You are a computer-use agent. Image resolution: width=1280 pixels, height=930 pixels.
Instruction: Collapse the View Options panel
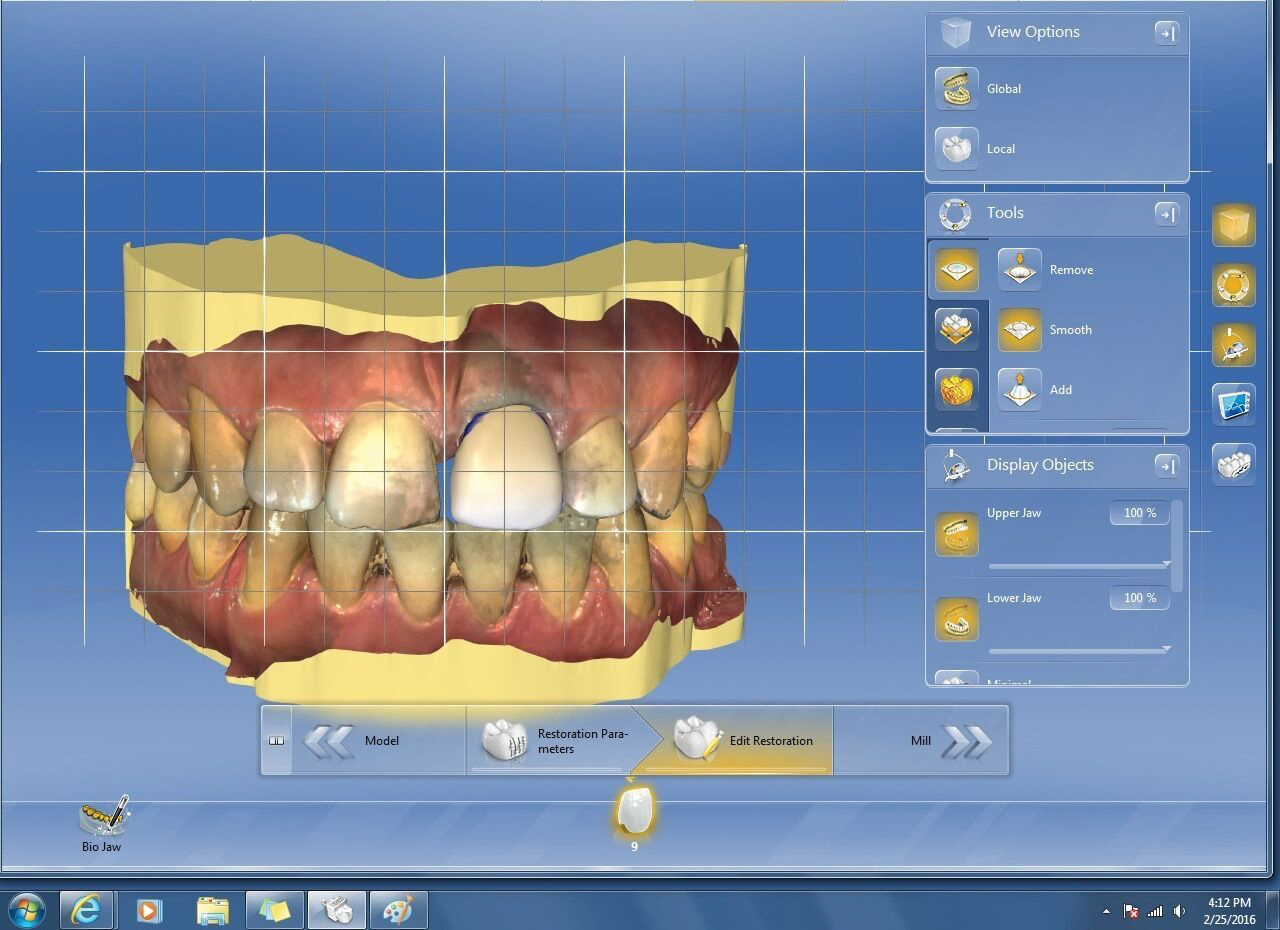click(1167, 33)
